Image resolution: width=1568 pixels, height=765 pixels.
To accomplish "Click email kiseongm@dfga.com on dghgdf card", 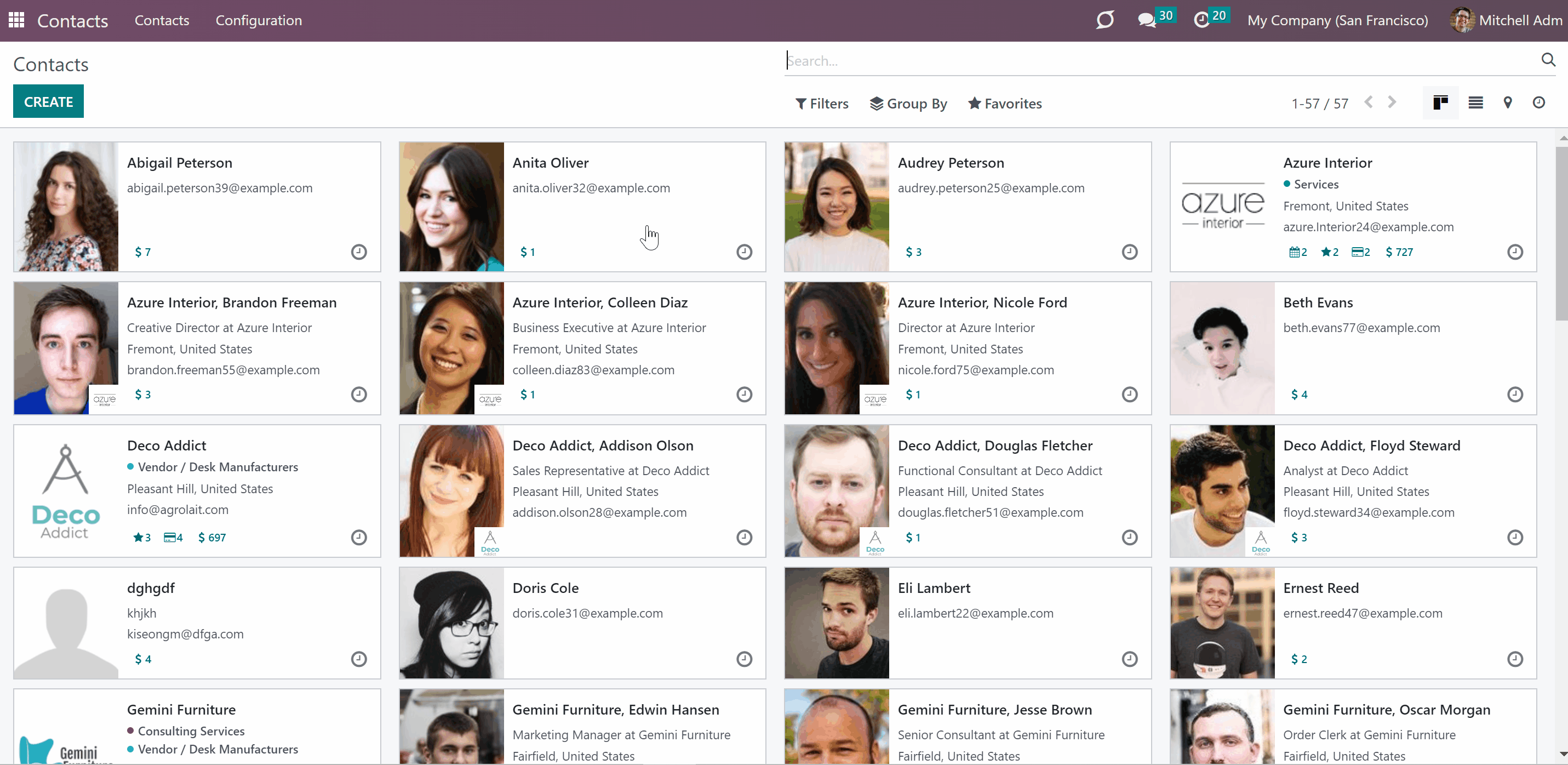I will pos(185,633).
